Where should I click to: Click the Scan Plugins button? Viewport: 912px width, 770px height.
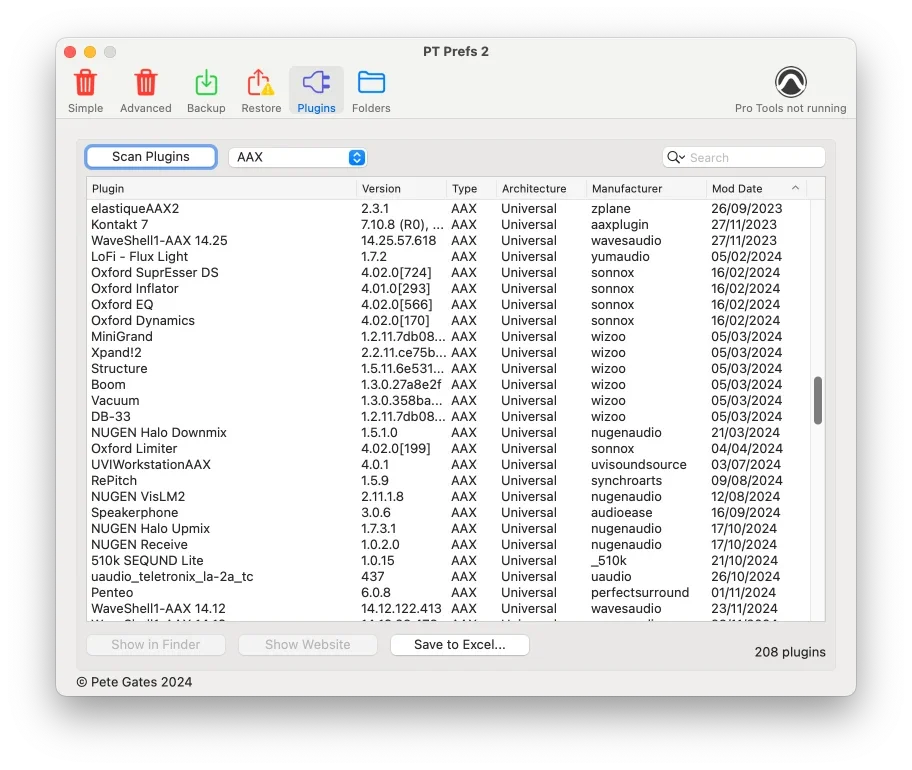151,156
